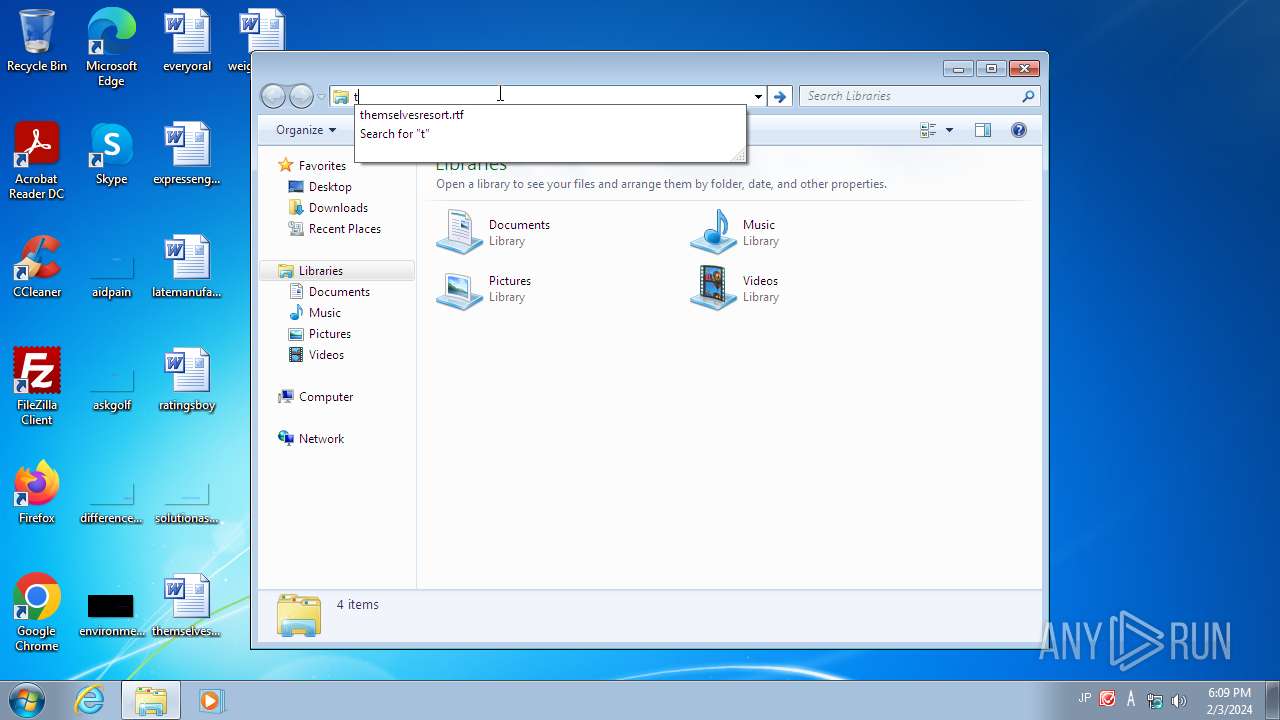The height and width of the screenshot is (720, 1280).
Task: Launch Google Chrome from desktop
Action: (37, 613)
